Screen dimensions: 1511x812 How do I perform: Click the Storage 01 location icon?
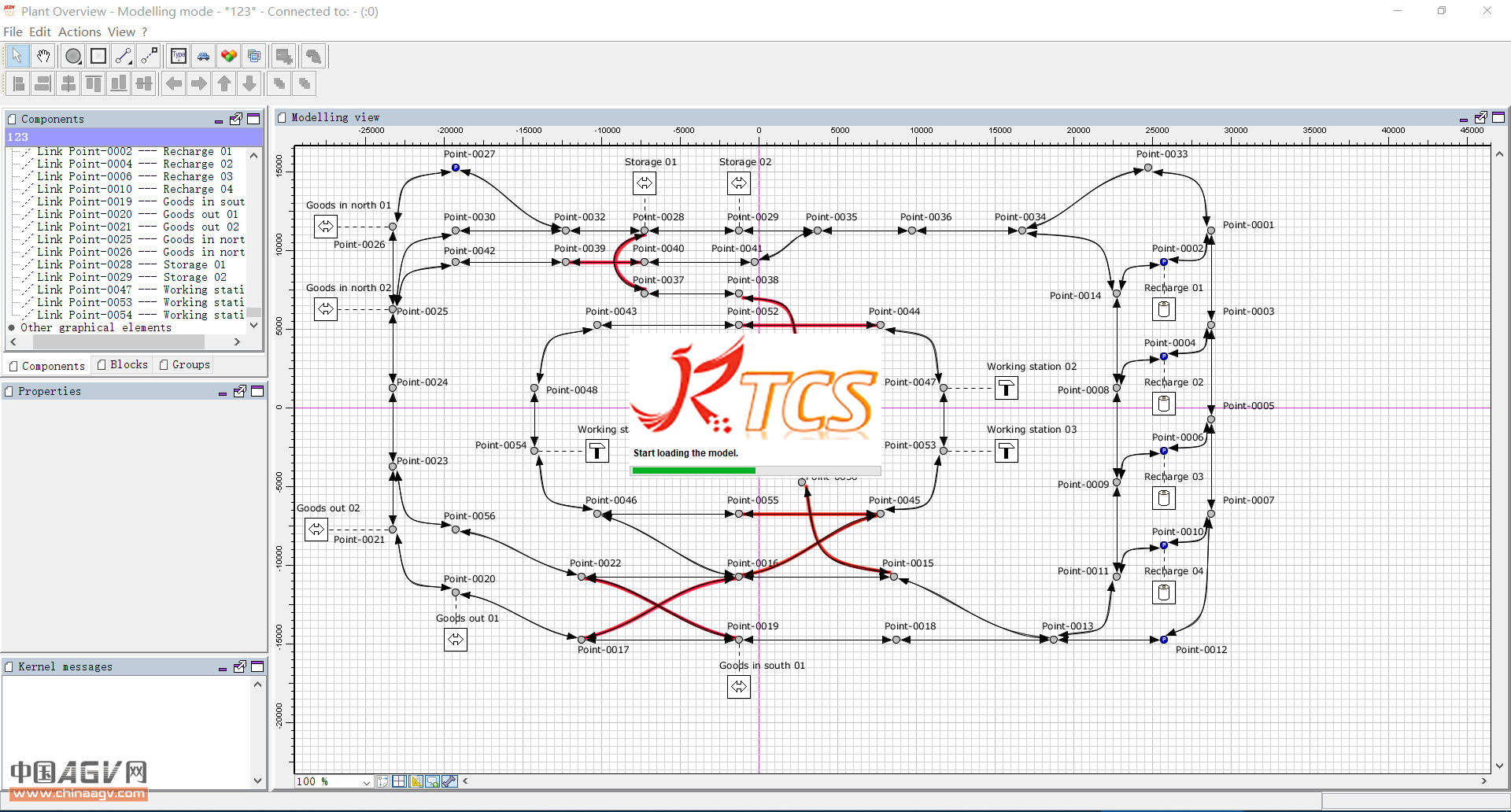(x=645, y=183)
